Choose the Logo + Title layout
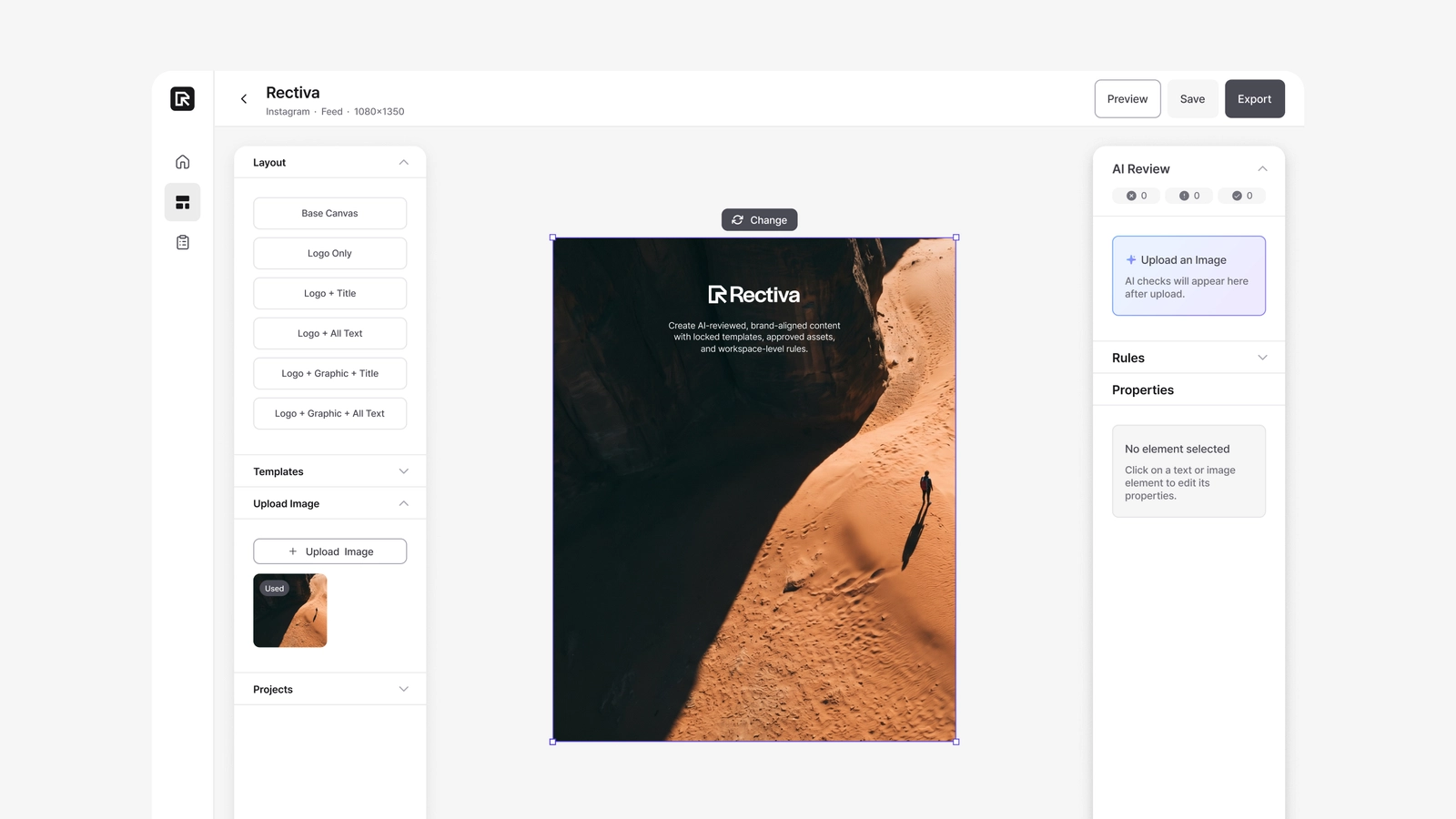 pos(329,293)
